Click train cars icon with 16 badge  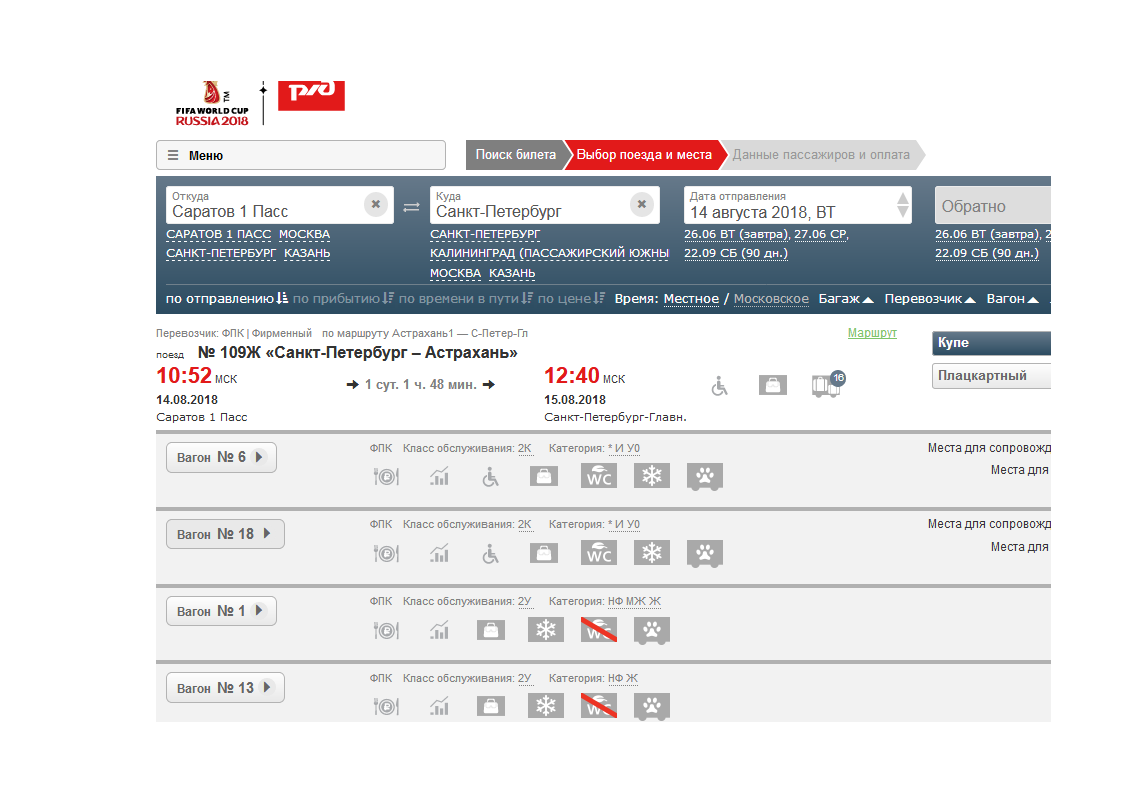click(x=828, y=384)
